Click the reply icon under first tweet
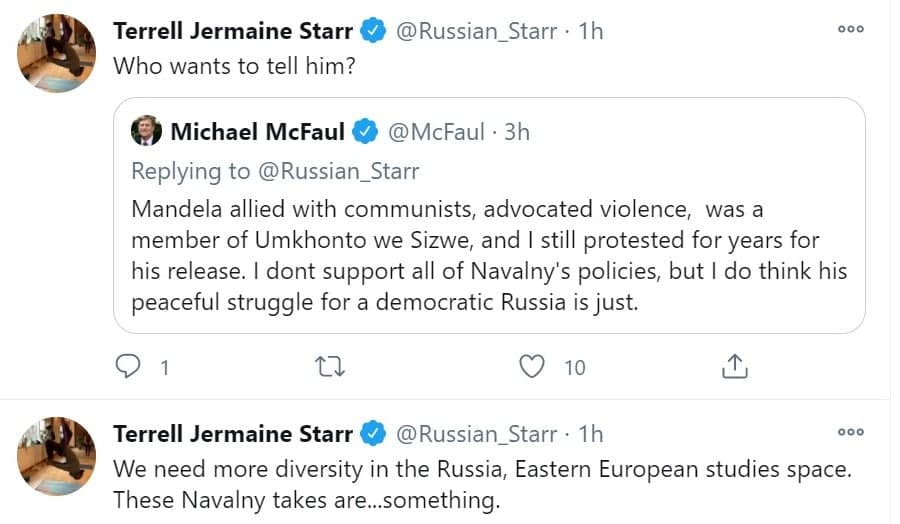 click(129, 367)
